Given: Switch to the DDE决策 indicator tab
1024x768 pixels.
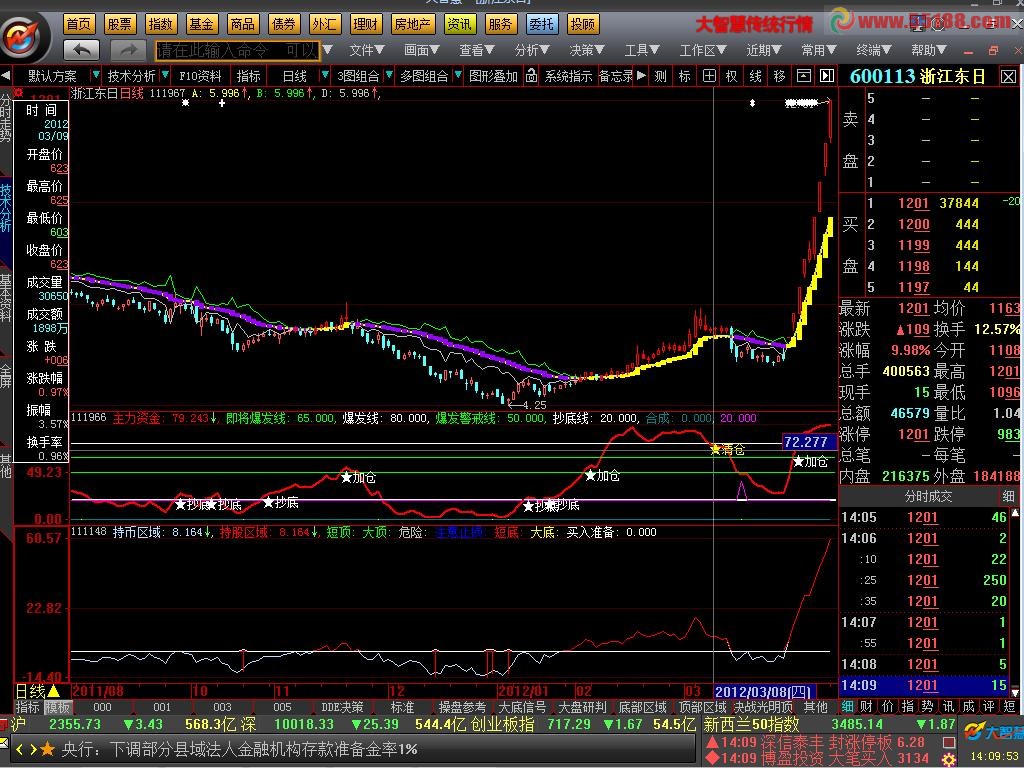Looking at the screenshot, I should pos(342,707).
